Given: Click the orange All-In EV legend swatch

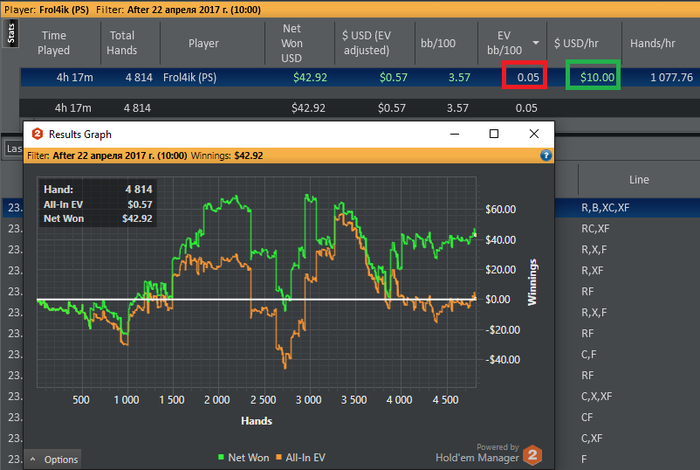Looking at the screenshot, I should [x=279, y=457].
